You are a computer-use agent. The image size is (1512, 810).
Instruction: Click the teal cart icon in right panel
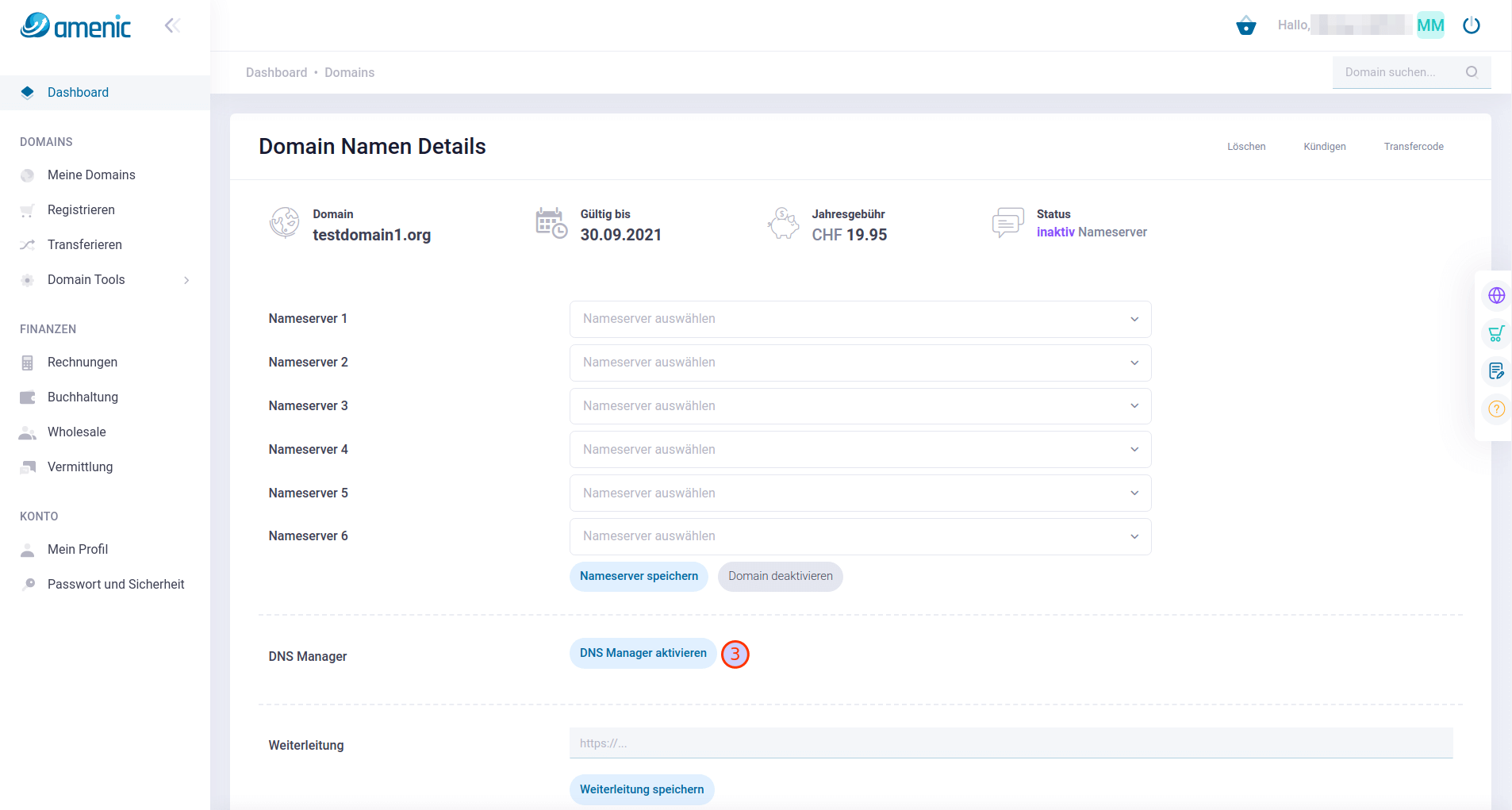click(1496, 334)
